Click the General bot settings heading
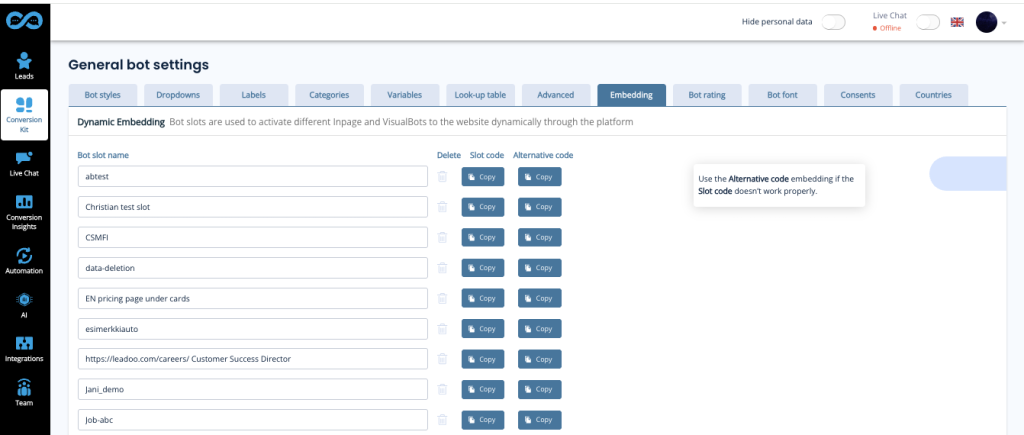 (138, 65)
